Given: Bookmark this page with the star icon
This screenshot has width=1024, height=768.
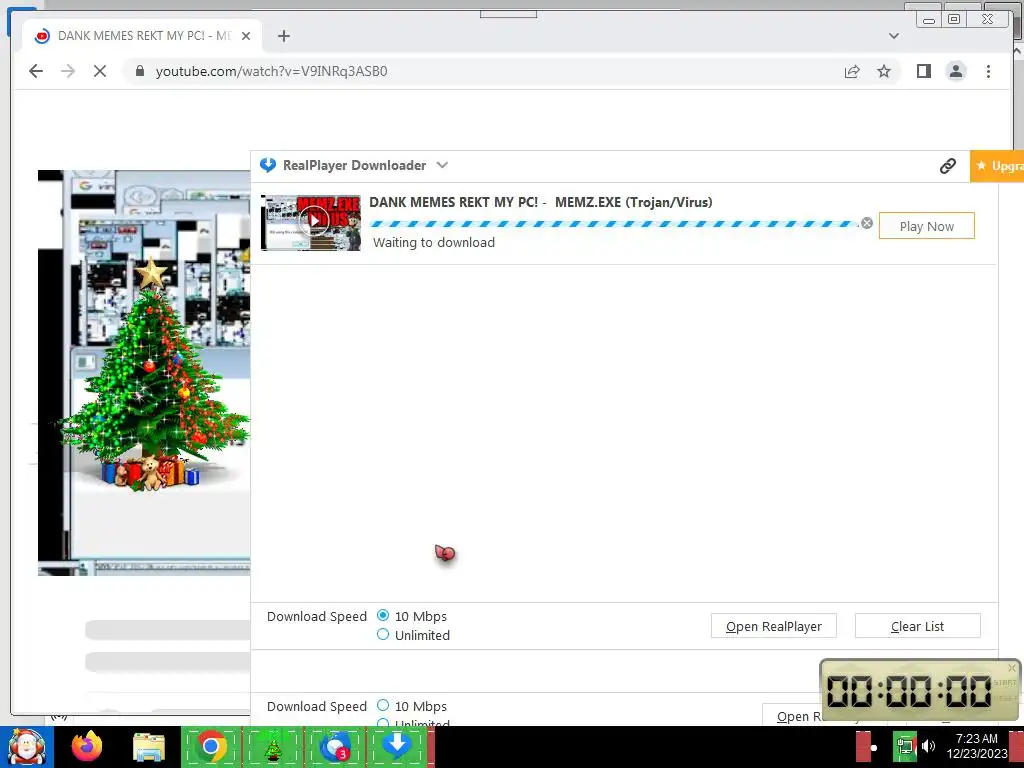Looking at the screenshot, I should click(884, 71).
